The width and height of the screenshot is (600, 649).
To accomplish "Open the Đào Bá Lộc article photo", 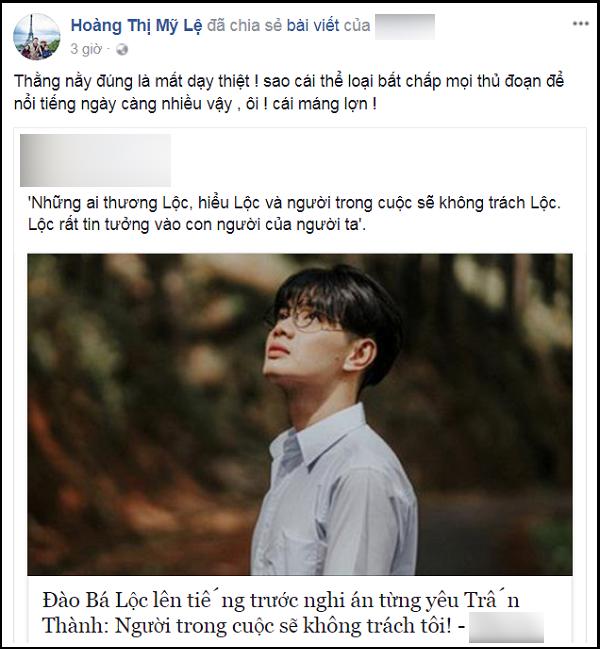I will point(300,414).
